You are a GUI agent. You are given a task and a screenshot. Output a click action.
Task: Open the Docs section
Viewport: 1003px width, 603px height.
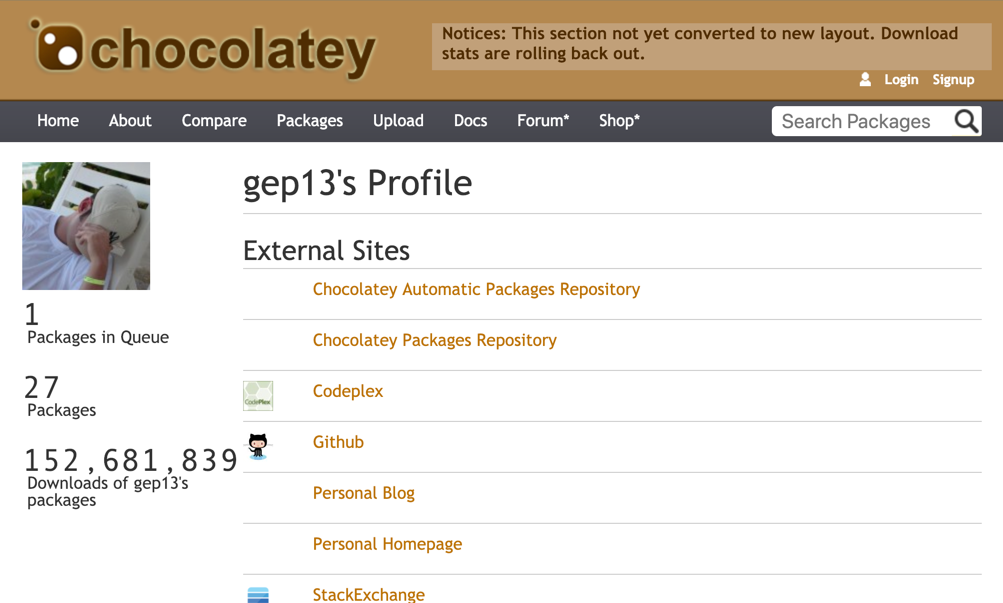(470, 120)
